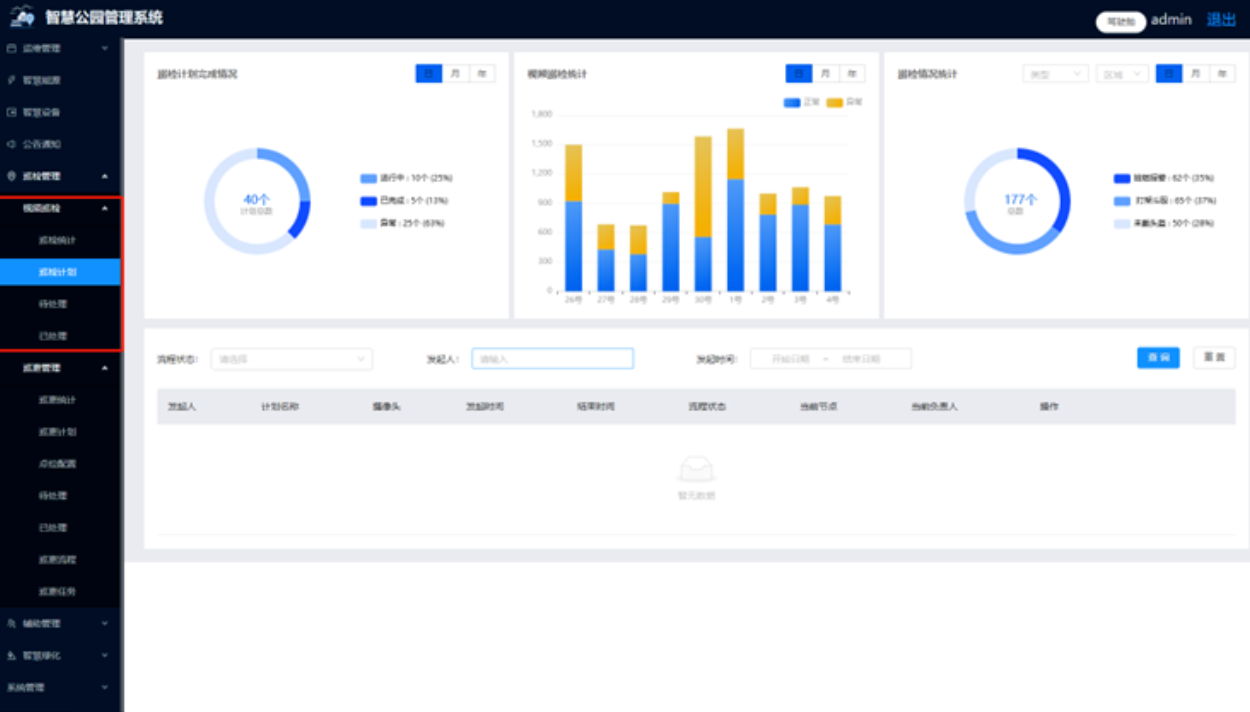Switch the 巡检计划完成情况 chart to 年 view

point(482,74)
